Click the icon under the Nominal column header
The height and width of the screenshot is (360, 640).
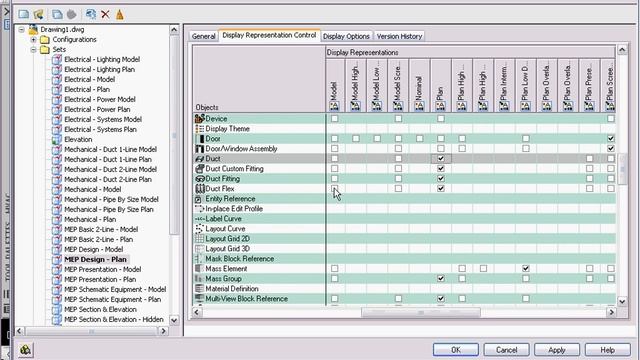[x=419, y=106]
